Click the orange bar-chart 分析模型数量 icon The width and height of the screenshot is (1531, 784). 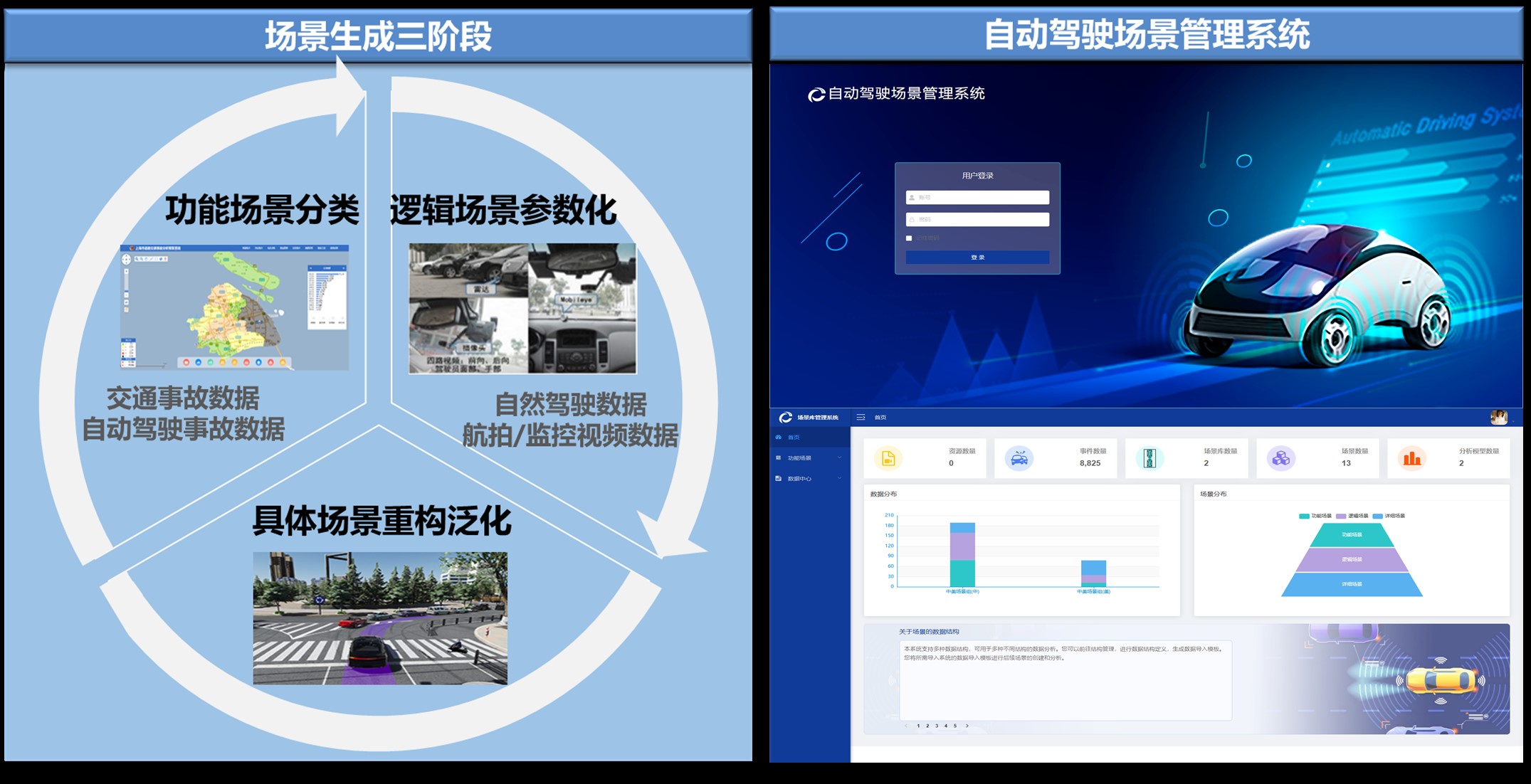pyautogui.click(x=1412, y=459)
